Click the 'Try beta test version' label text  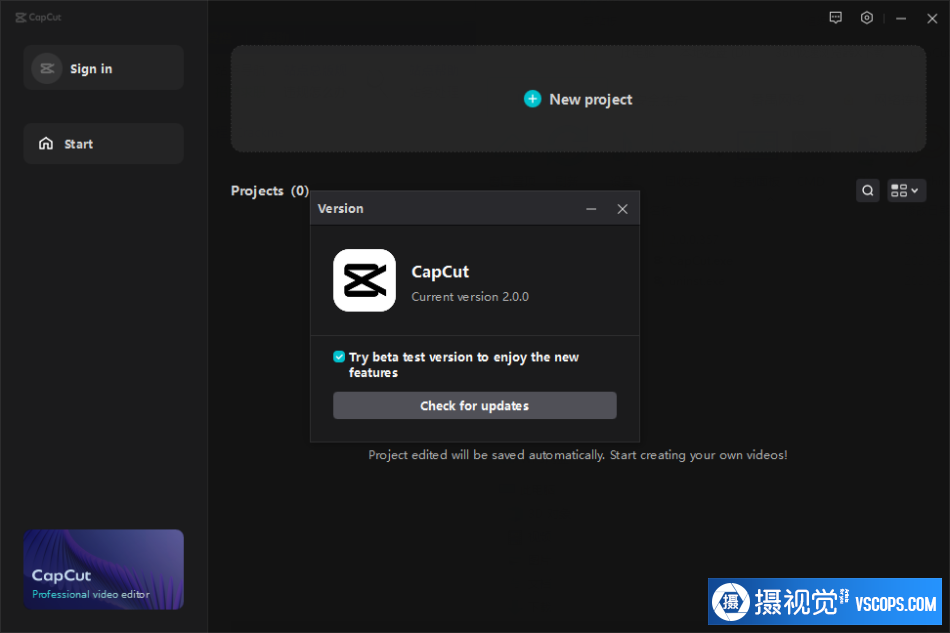click(x=464, y=365)
